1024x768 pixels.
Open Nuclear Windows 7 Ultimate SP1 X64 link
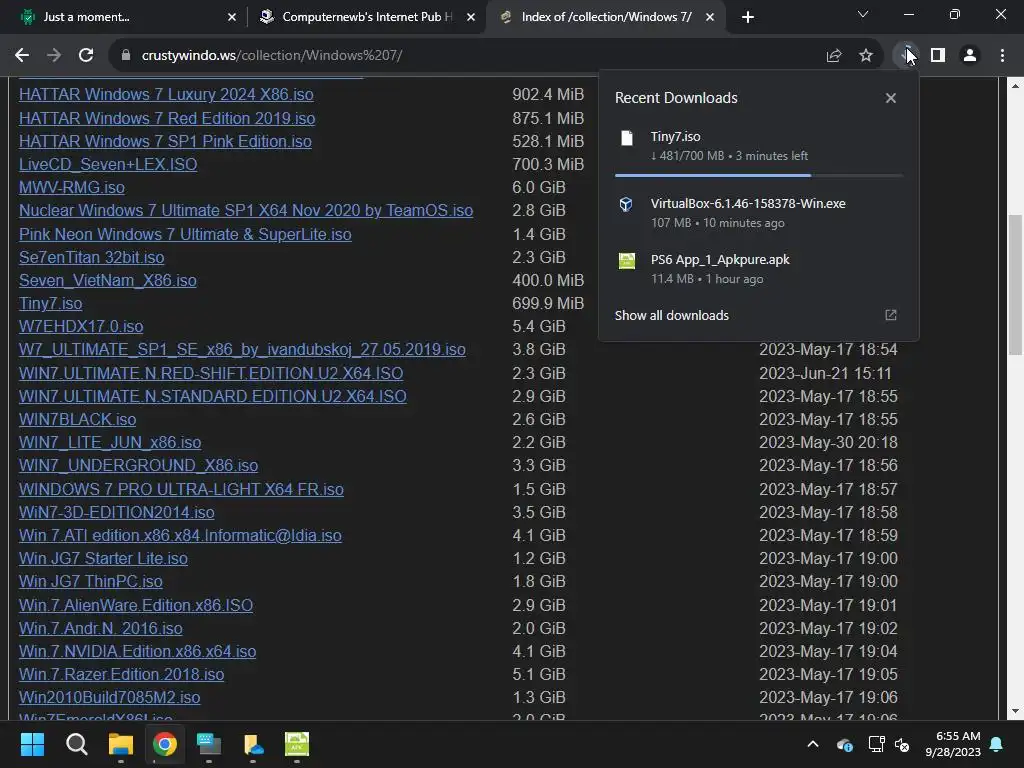click(246, 210)
